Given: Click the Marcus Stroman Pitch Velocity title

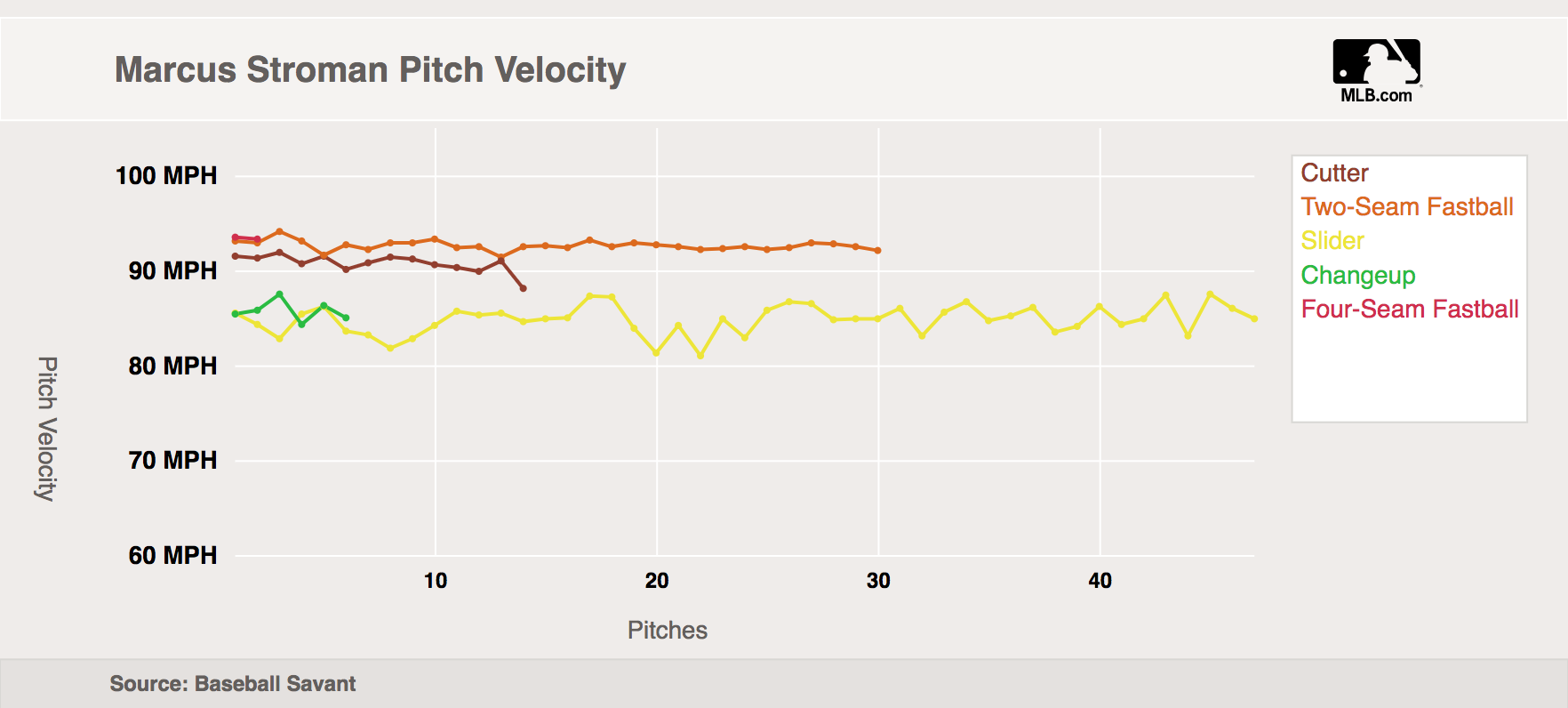Looking at the screenshot, I should (370, 69).
